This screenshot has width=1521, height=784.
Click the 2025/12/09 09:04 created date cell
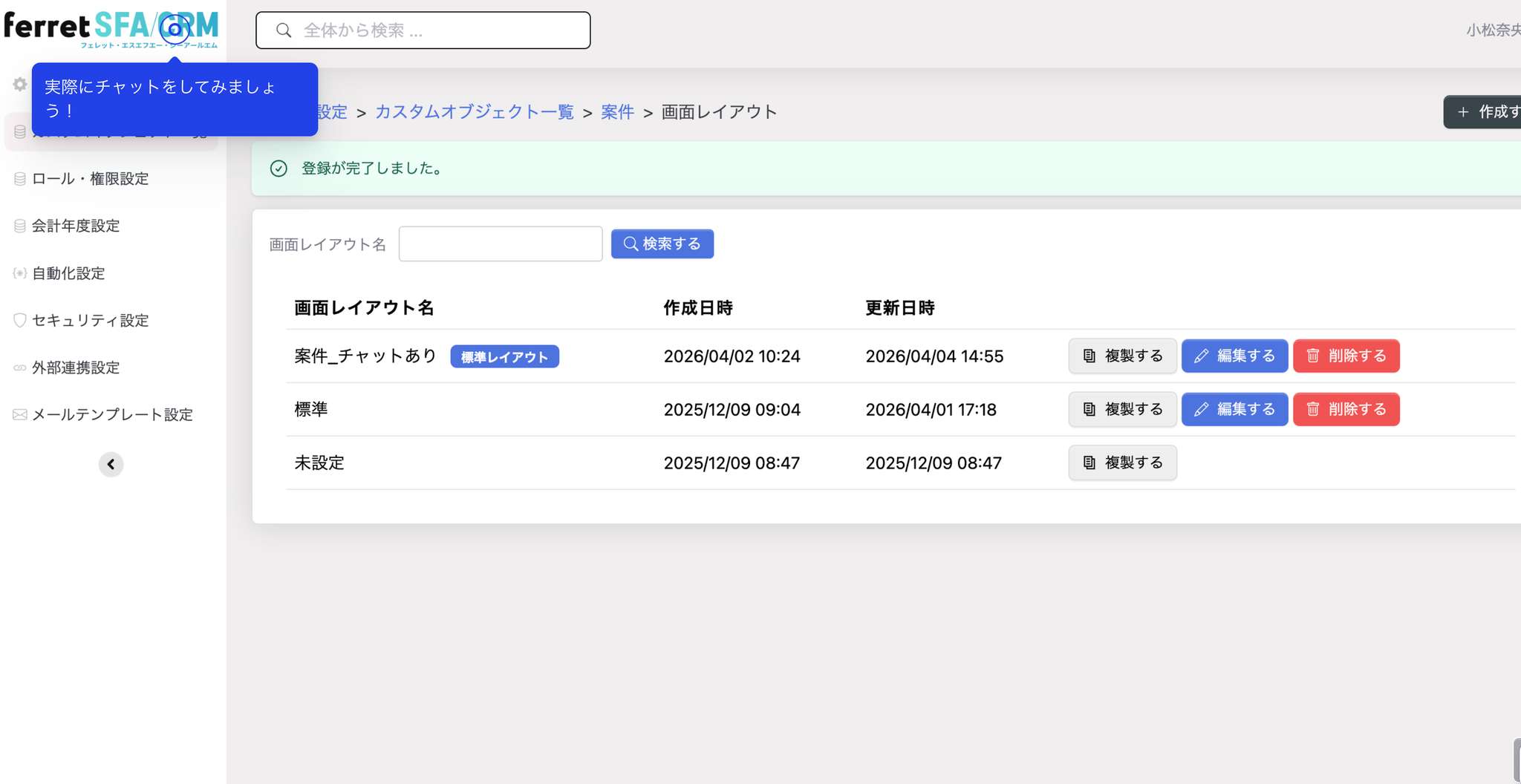[x=732, y=410]
